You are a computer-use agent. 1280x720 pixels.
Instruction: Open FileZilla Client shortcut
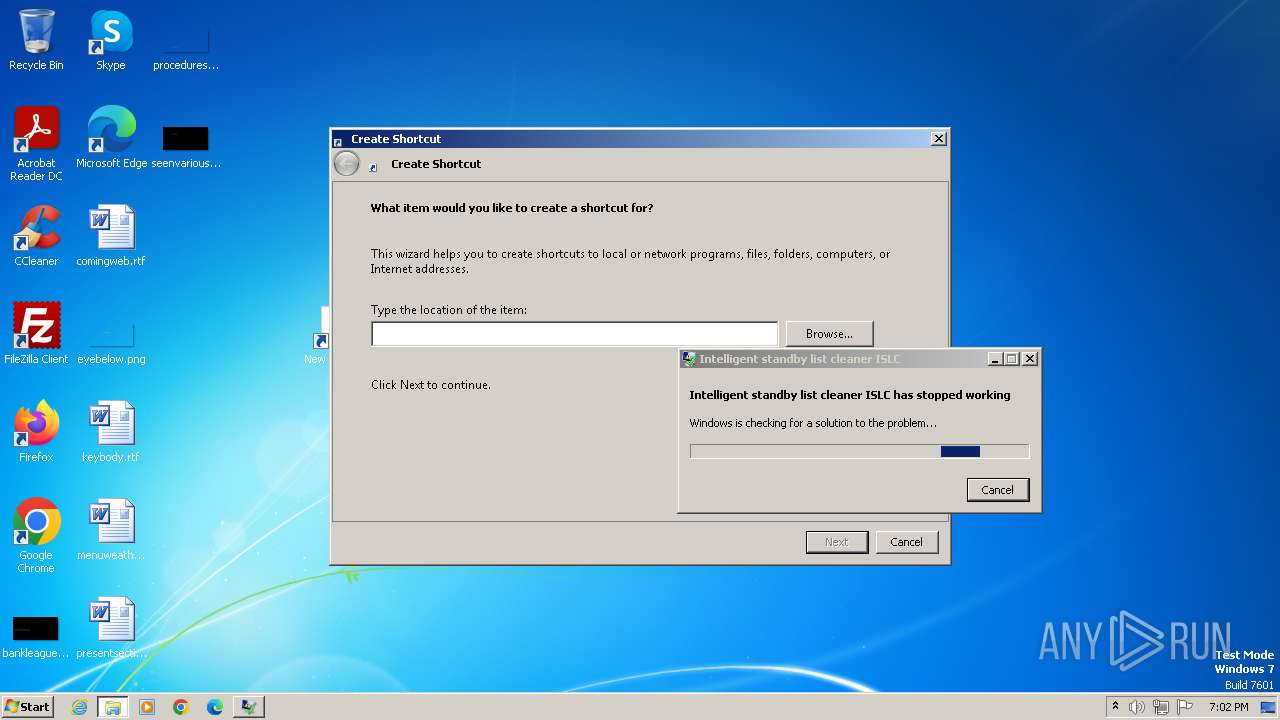click(36, 334)
